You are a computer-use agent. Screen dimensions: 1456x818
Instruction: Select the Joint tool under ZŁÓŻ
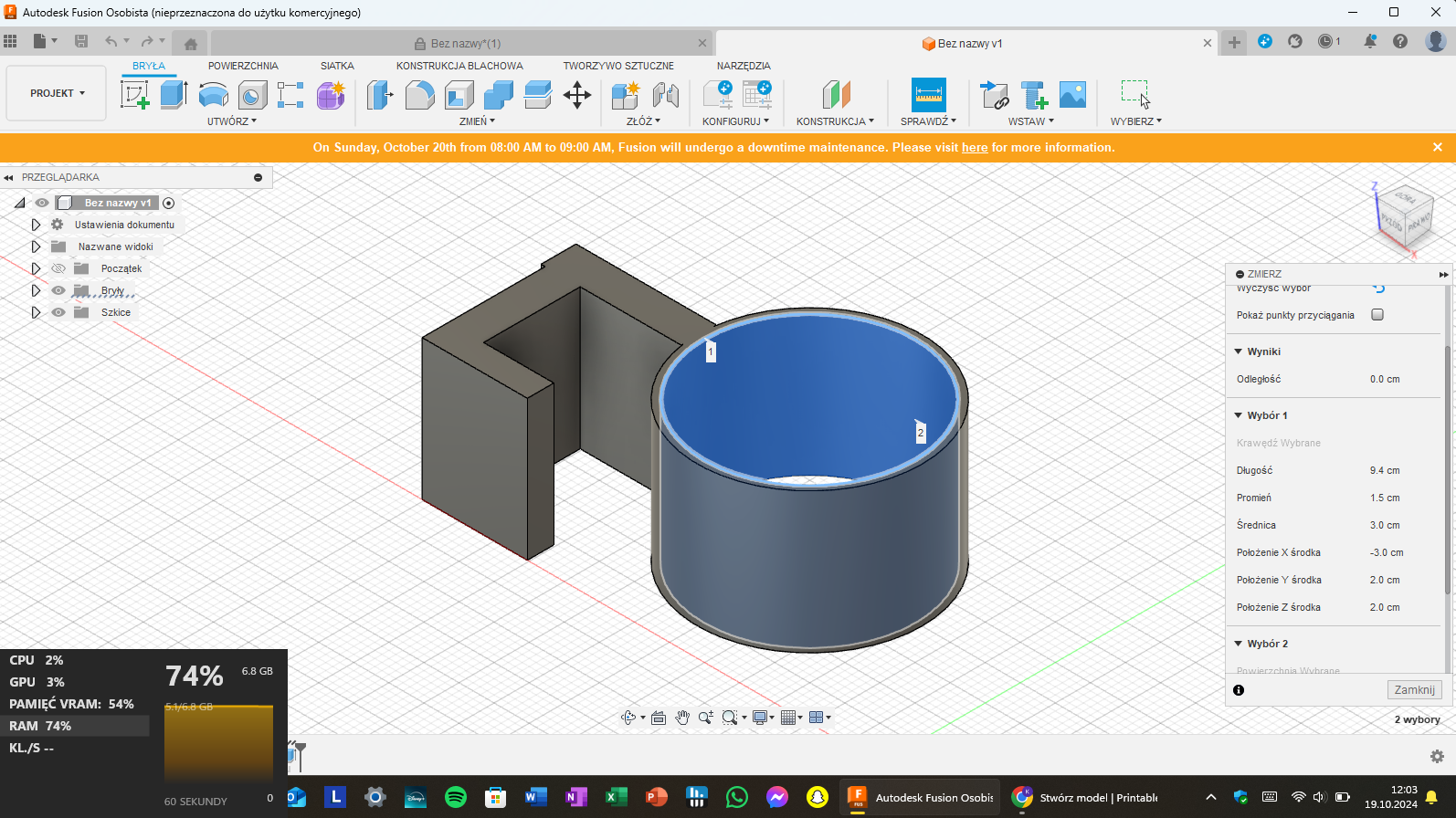(665, 94)
